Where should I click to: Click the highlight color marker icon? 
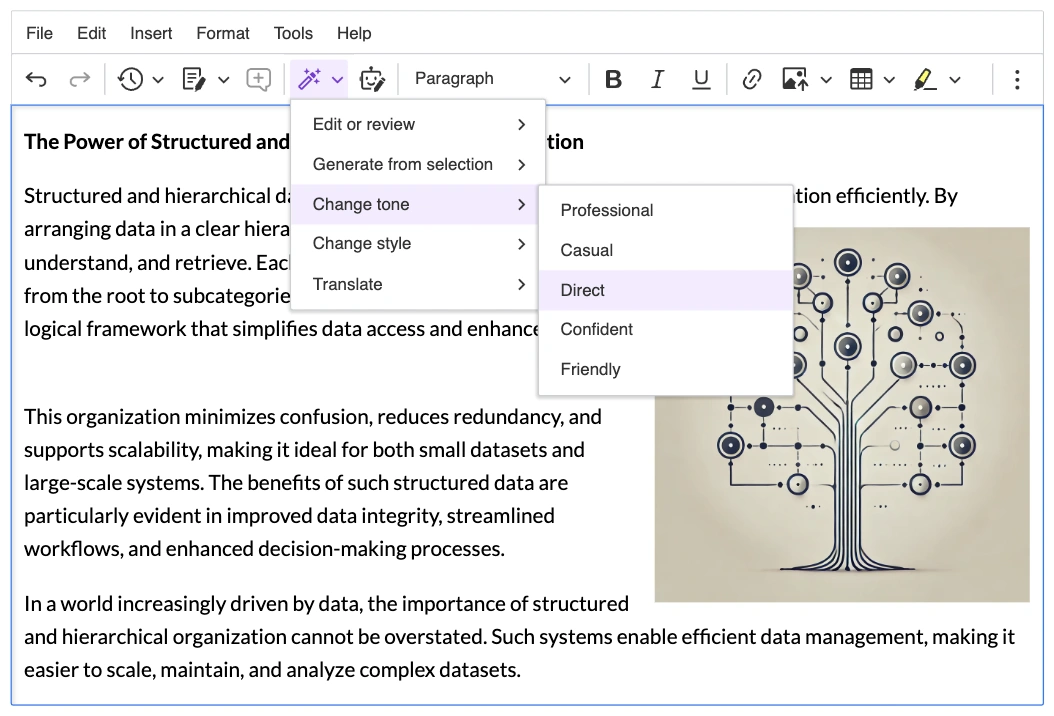point(925,79)
